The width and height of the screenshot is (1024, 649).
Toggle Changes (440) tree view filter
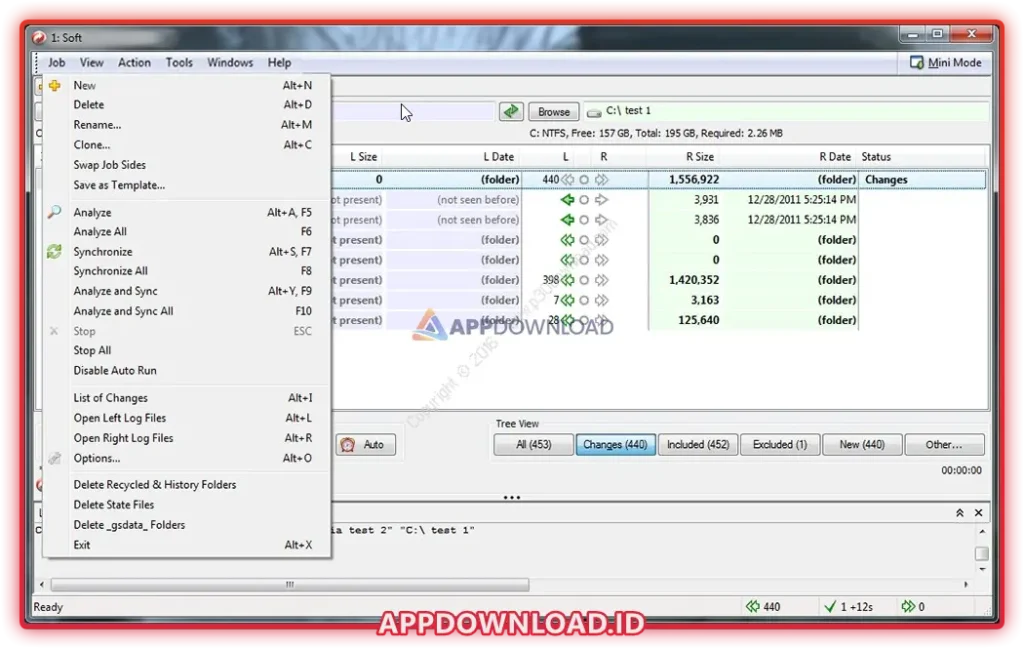(615, 445)
